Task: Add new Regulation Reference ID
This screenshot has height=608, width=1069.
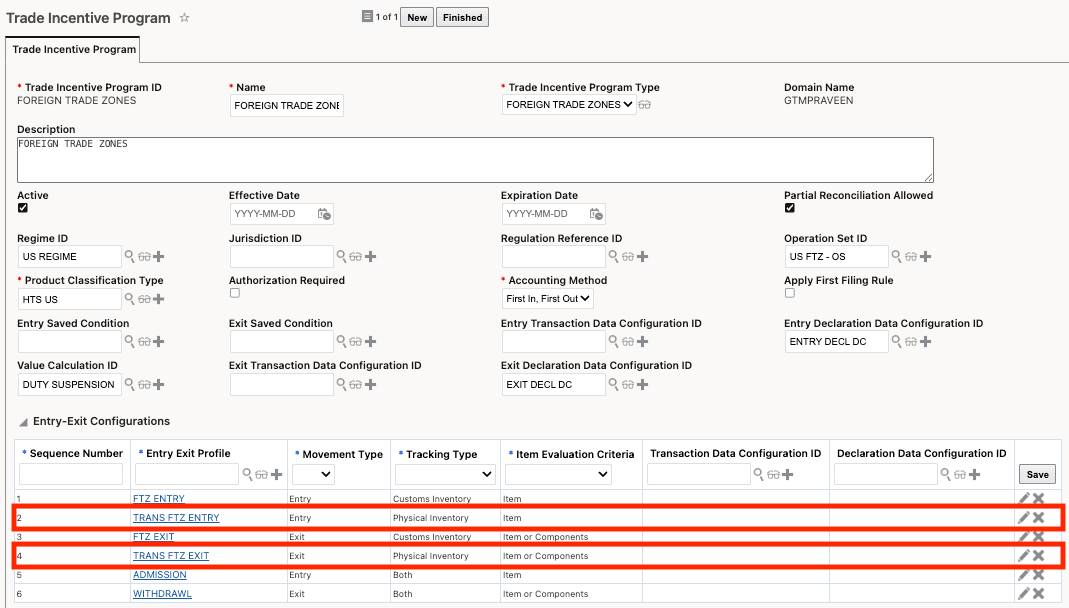Action: [643, 257]
